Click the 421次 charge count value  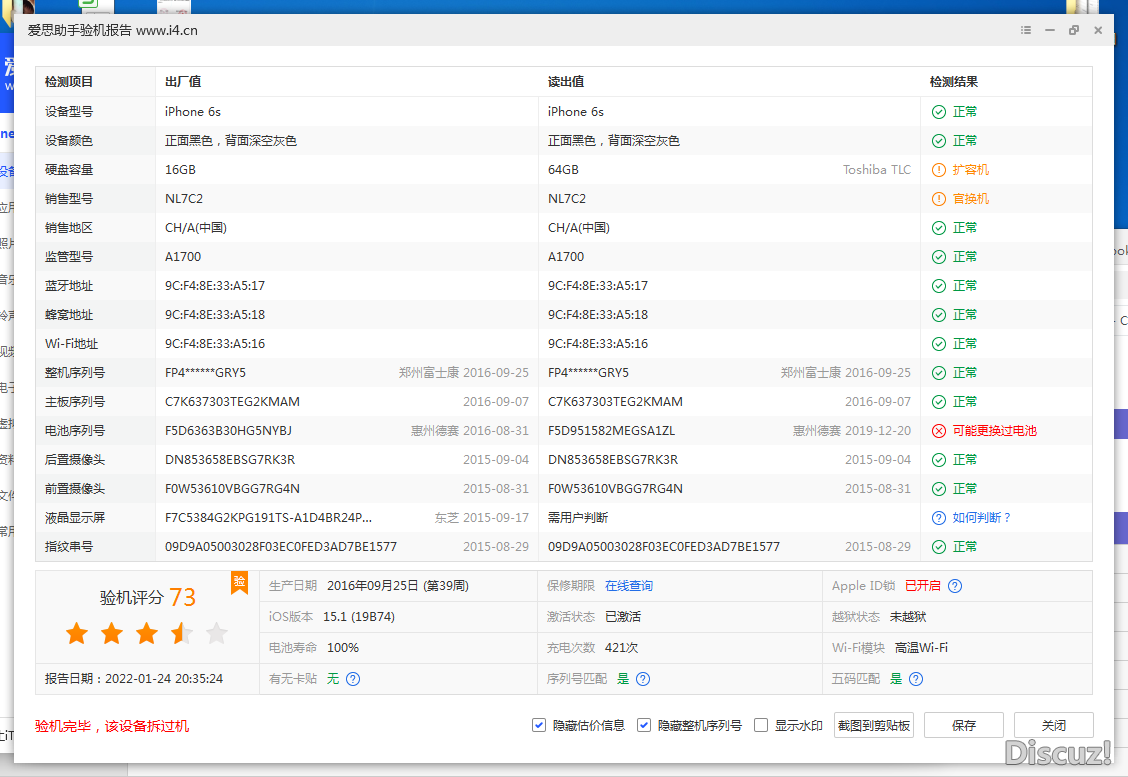click(622, 648)
